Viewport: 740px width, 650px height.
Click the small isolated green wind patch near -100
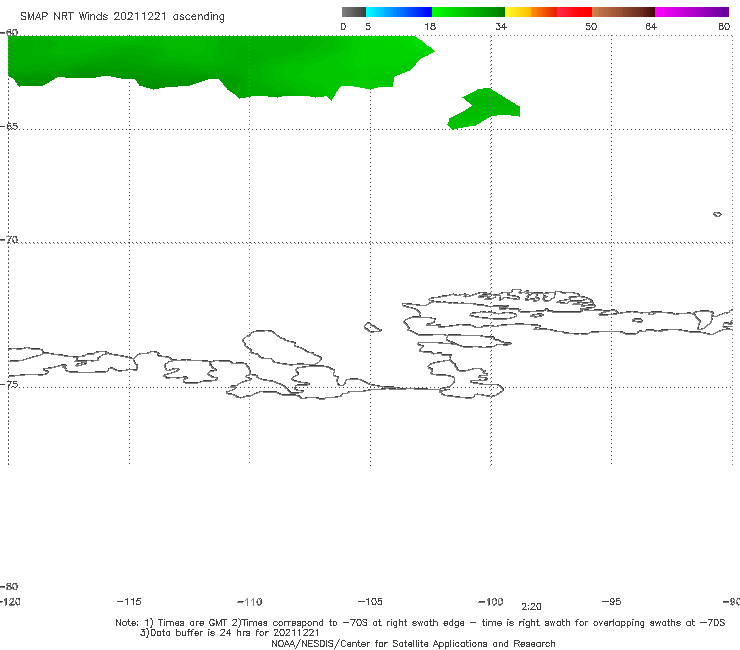(486, 109)
